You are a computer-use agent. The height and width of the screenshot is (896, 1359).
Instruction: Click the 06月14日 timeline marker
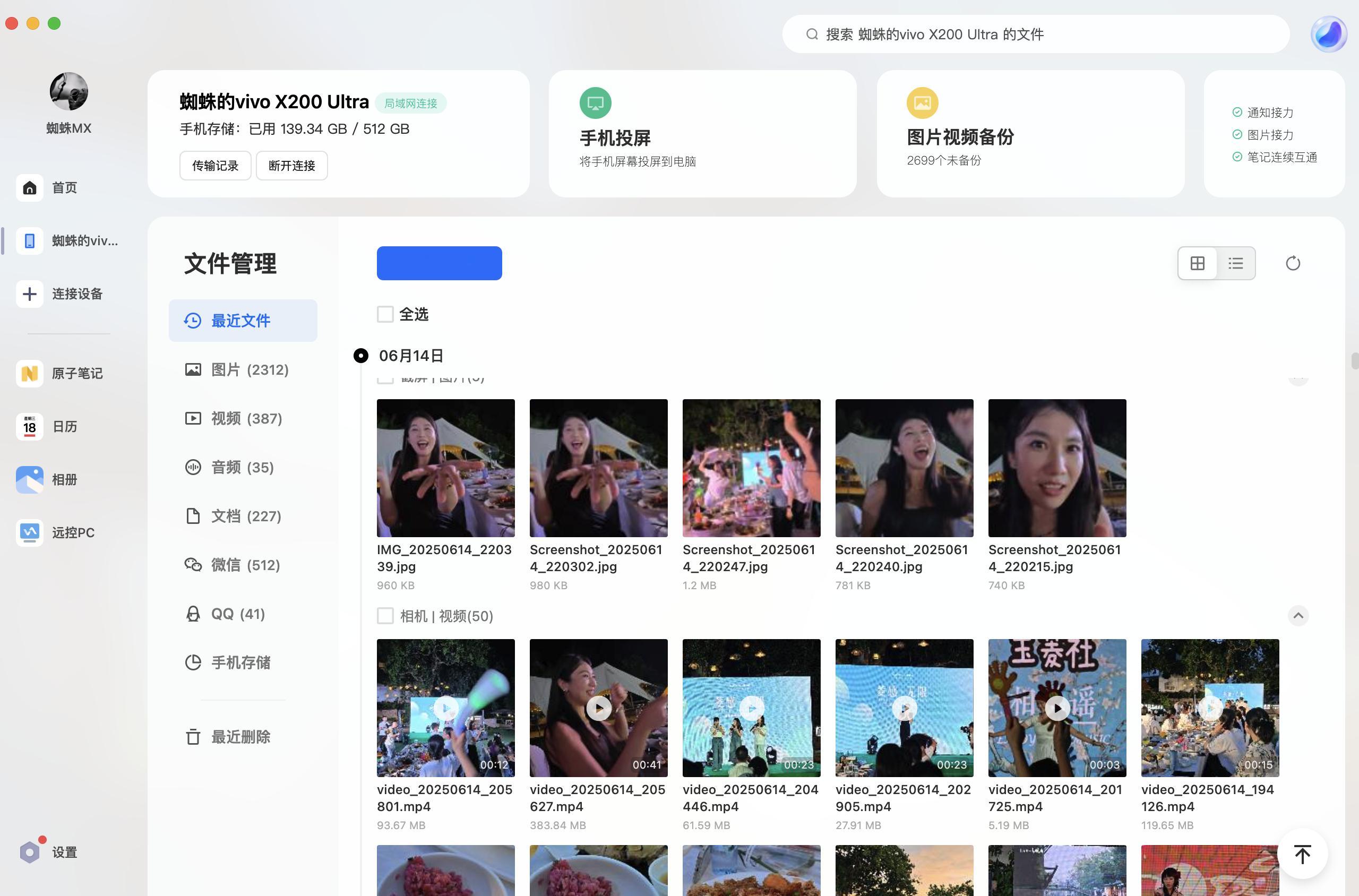(360, 356)
